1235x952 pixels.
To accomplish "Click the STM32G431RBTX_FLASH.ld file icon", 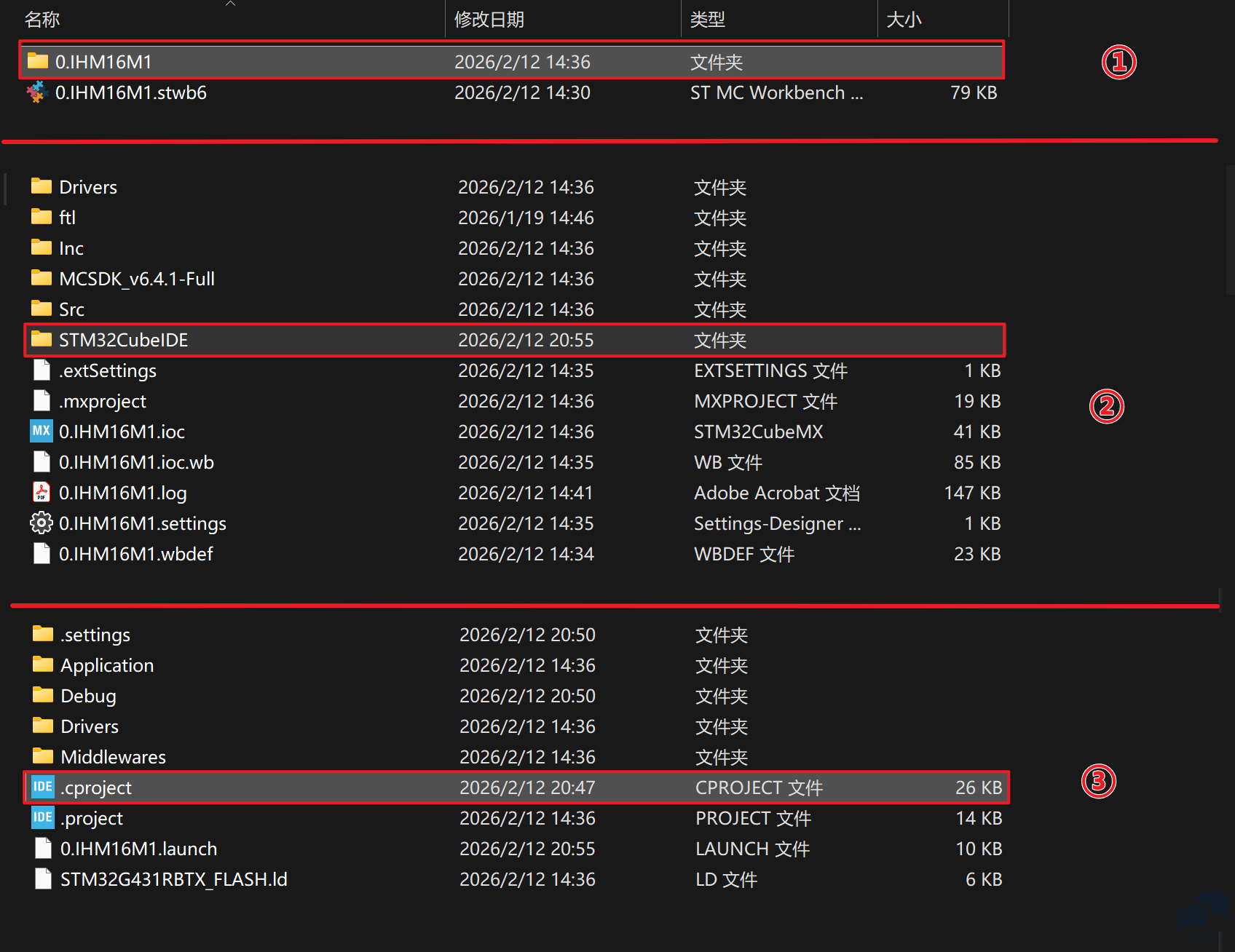I will (43, 879).
